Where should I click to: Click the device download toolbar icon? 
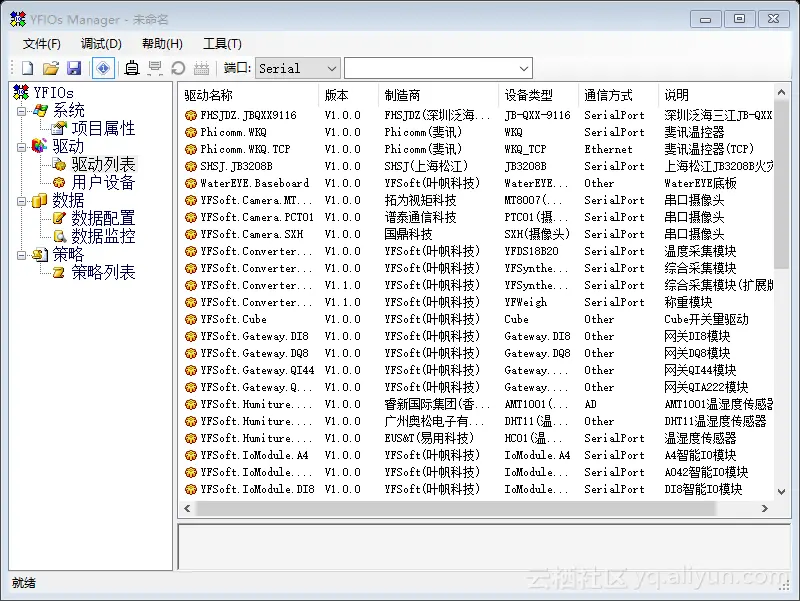pyautogui.click(x=132, y=68)
